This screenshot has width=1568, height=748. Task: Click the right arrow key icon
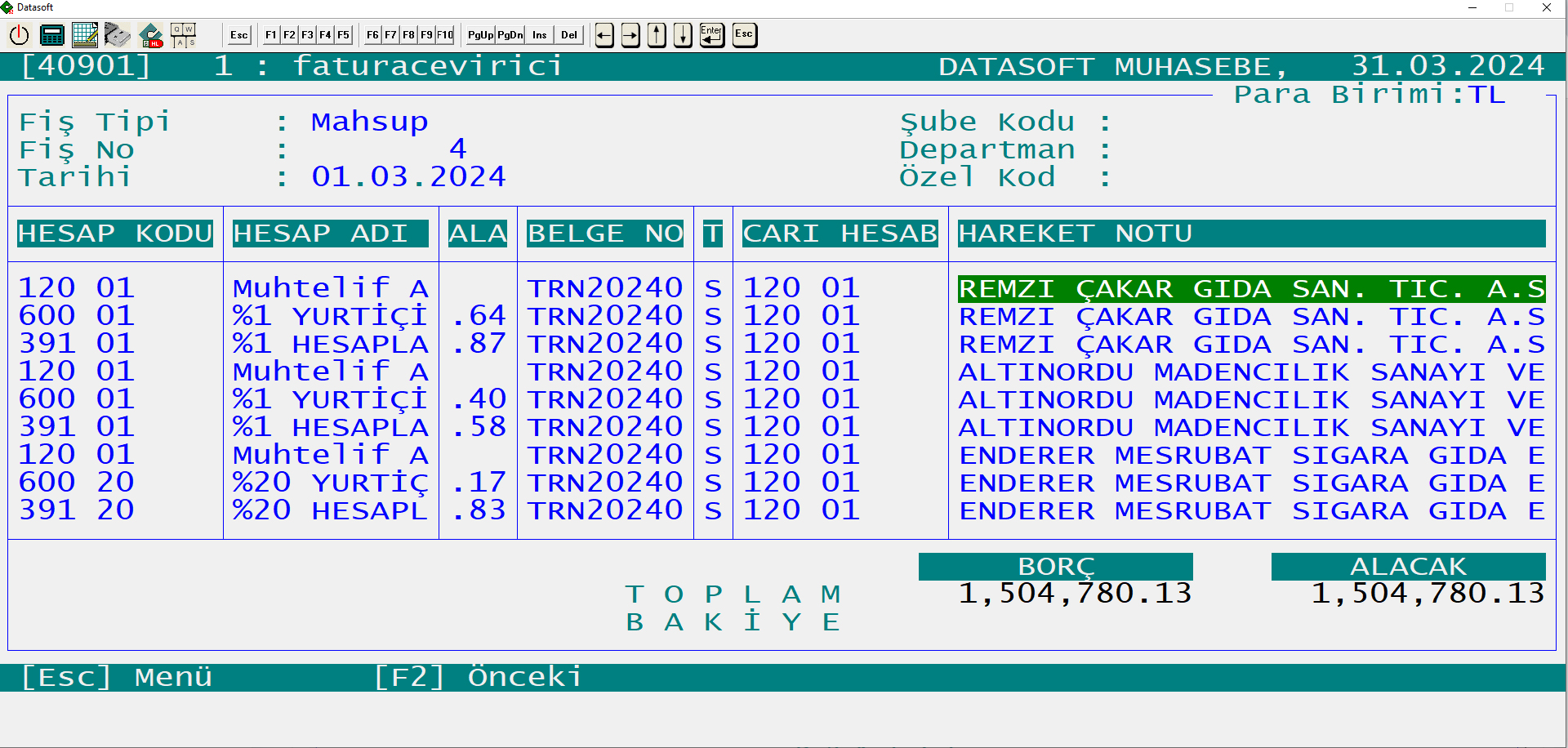(630, 35)
